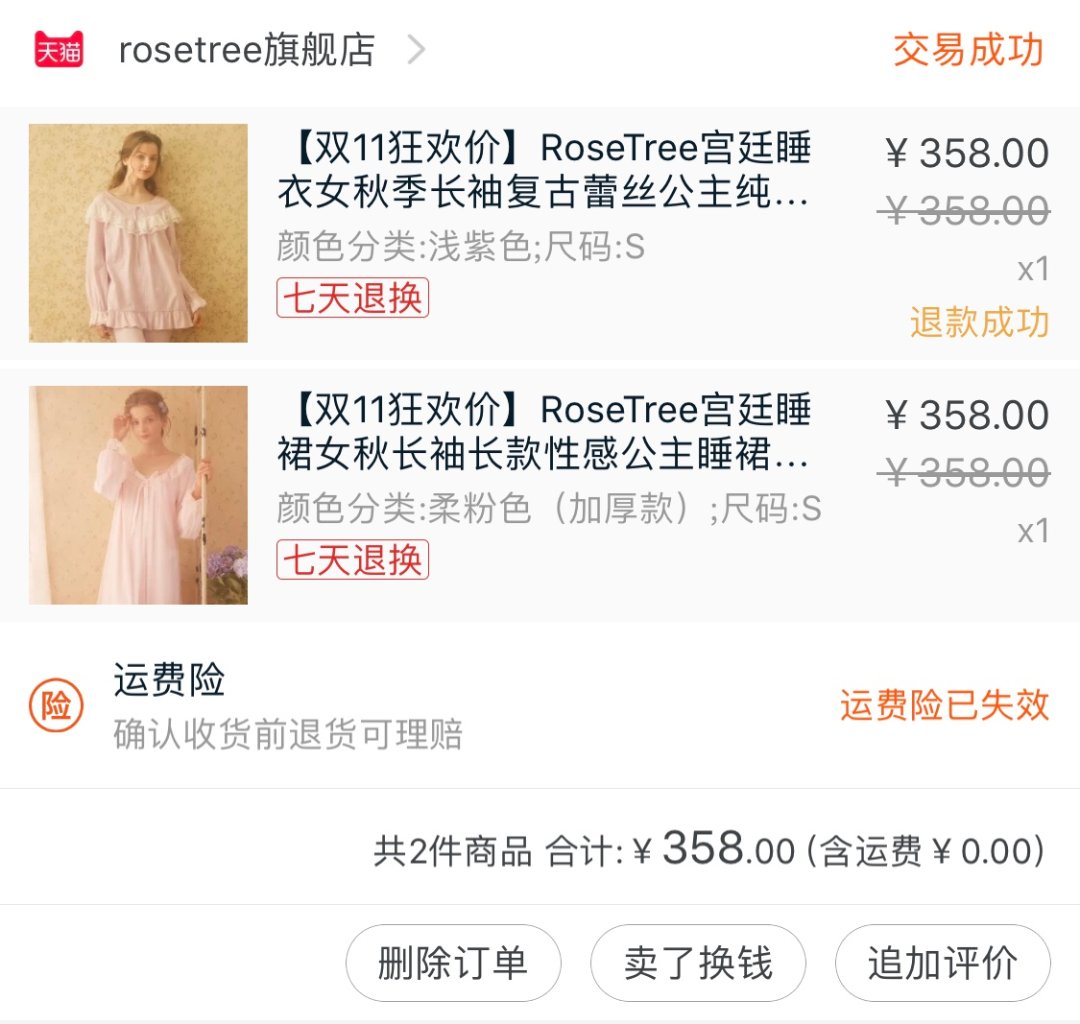The image size is (1080, 1024).
Task: Click second item's 柔粉色（加厚款）spec line
Action: pyautogui.click(x=549, y=509)
